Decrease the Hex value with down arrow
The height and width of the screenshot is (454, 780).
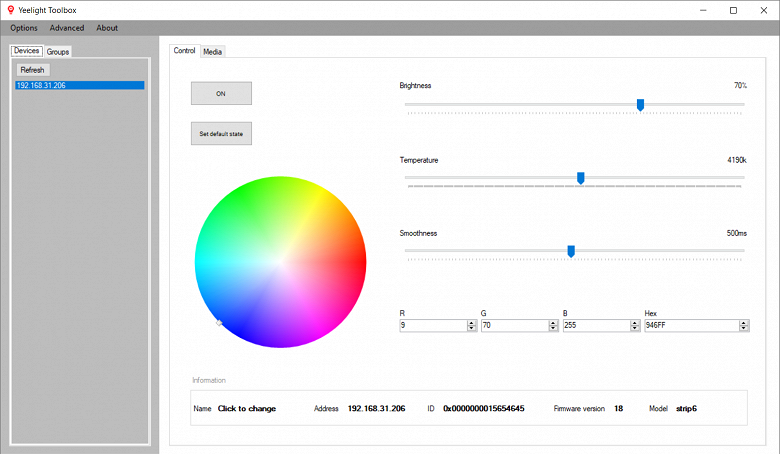pyautogui.click(x=744, y=328)
